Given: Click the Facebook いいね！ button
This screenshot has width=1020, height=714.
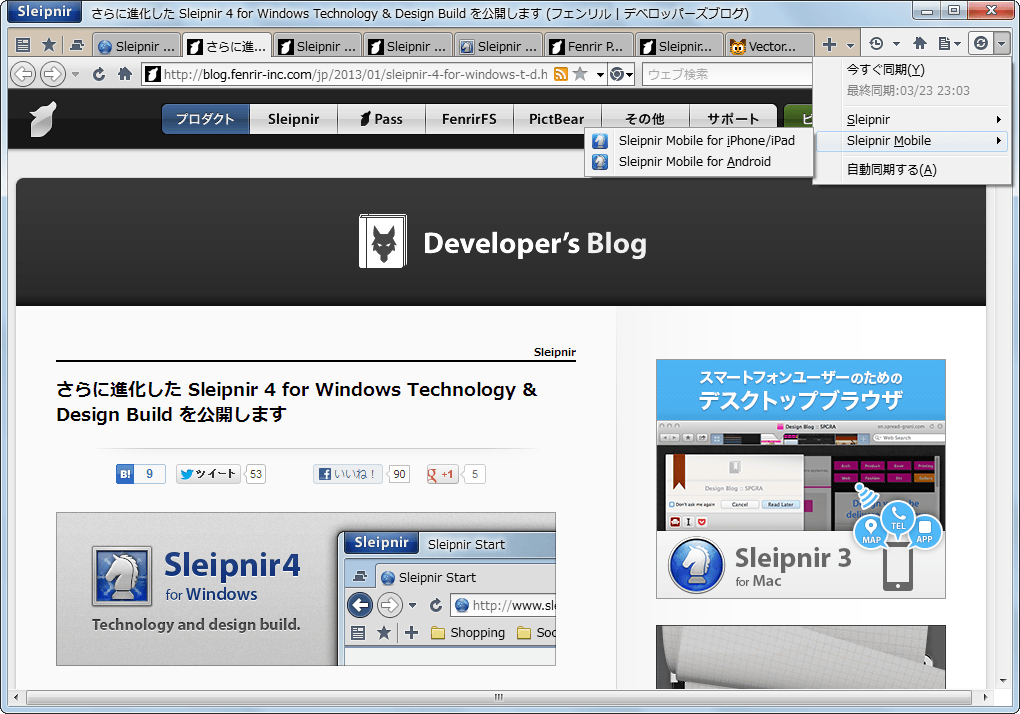Looking at the screenshot, I should pyautogui.click(x=348, y=474).
